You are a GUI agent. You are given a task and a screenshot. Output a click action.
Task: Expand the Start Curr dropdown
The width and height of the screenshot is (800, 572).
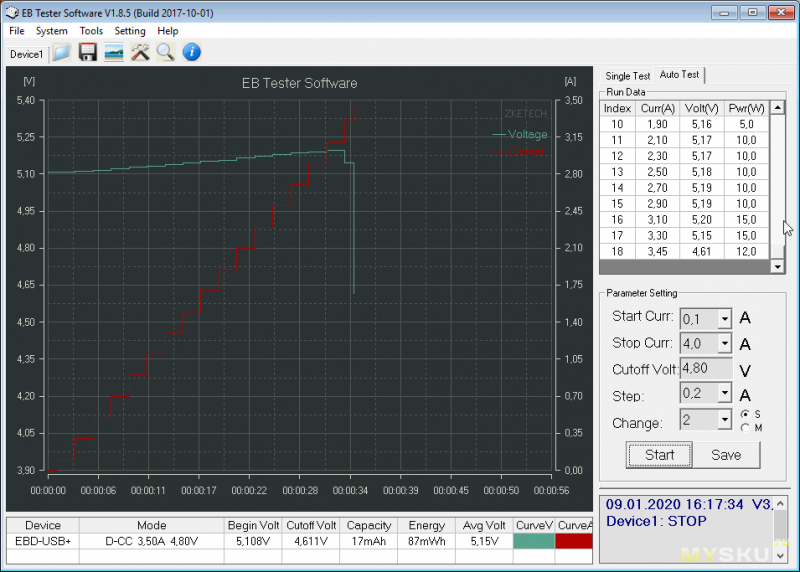[724, 319]
